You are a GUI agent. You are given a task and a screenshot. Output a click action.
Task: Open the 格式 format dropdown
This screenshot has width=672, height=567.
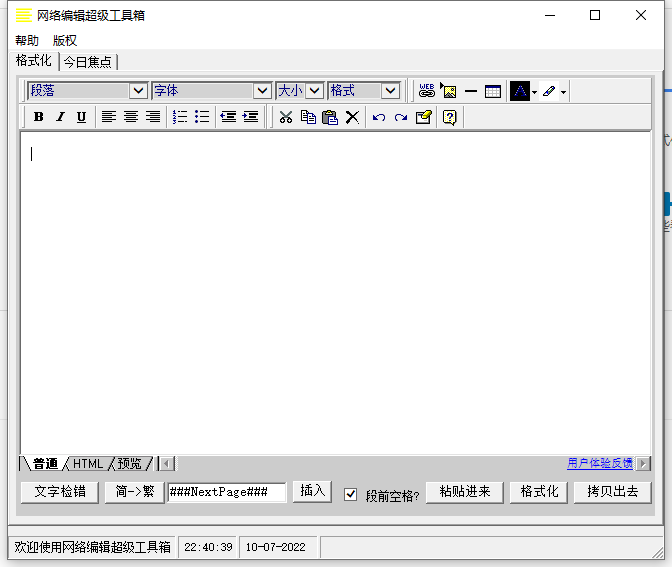point(390,91)
